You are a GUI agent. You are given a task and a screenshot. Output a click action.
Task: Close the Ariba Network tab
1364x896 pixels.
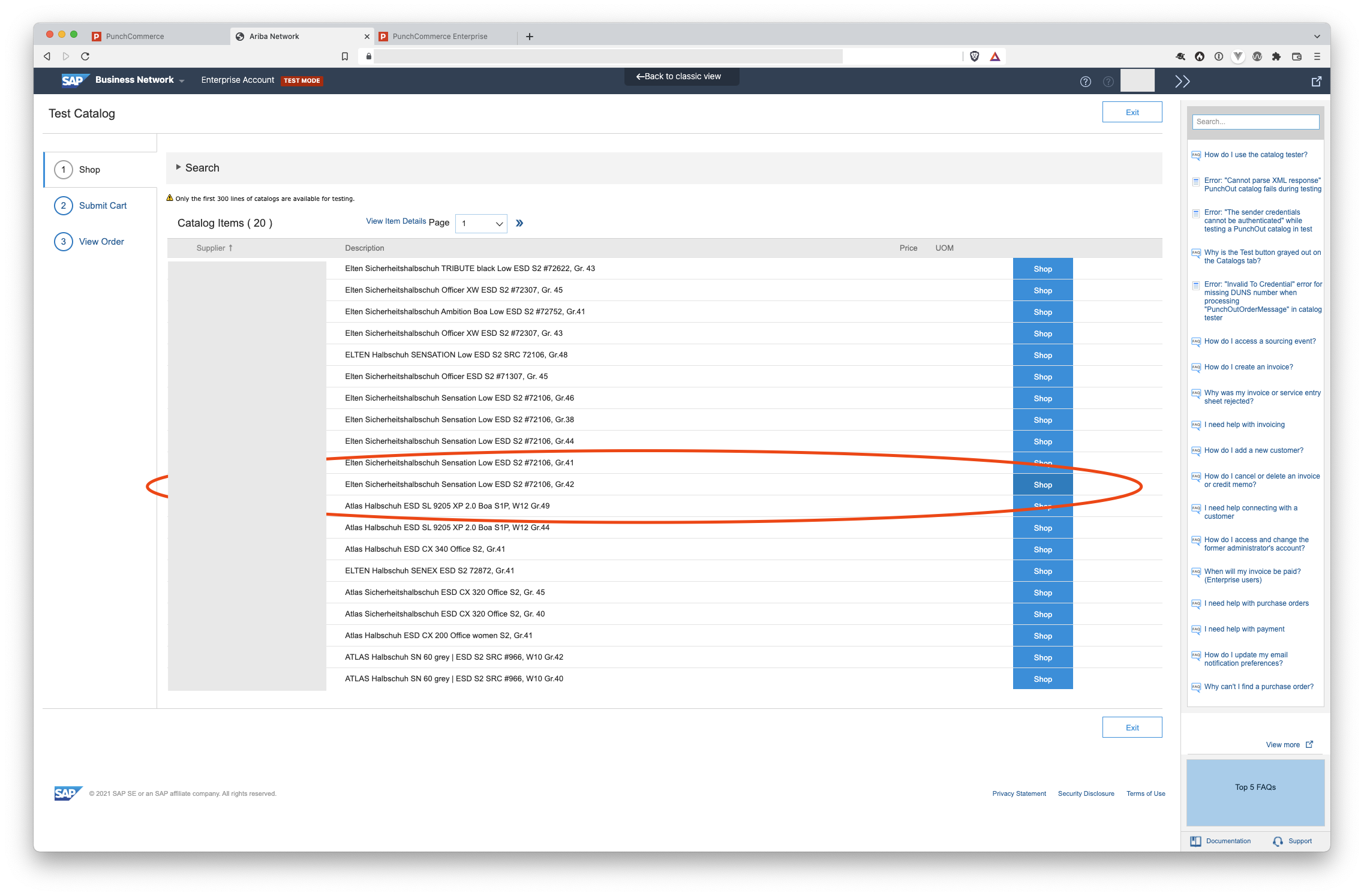(x=367, y=37)
